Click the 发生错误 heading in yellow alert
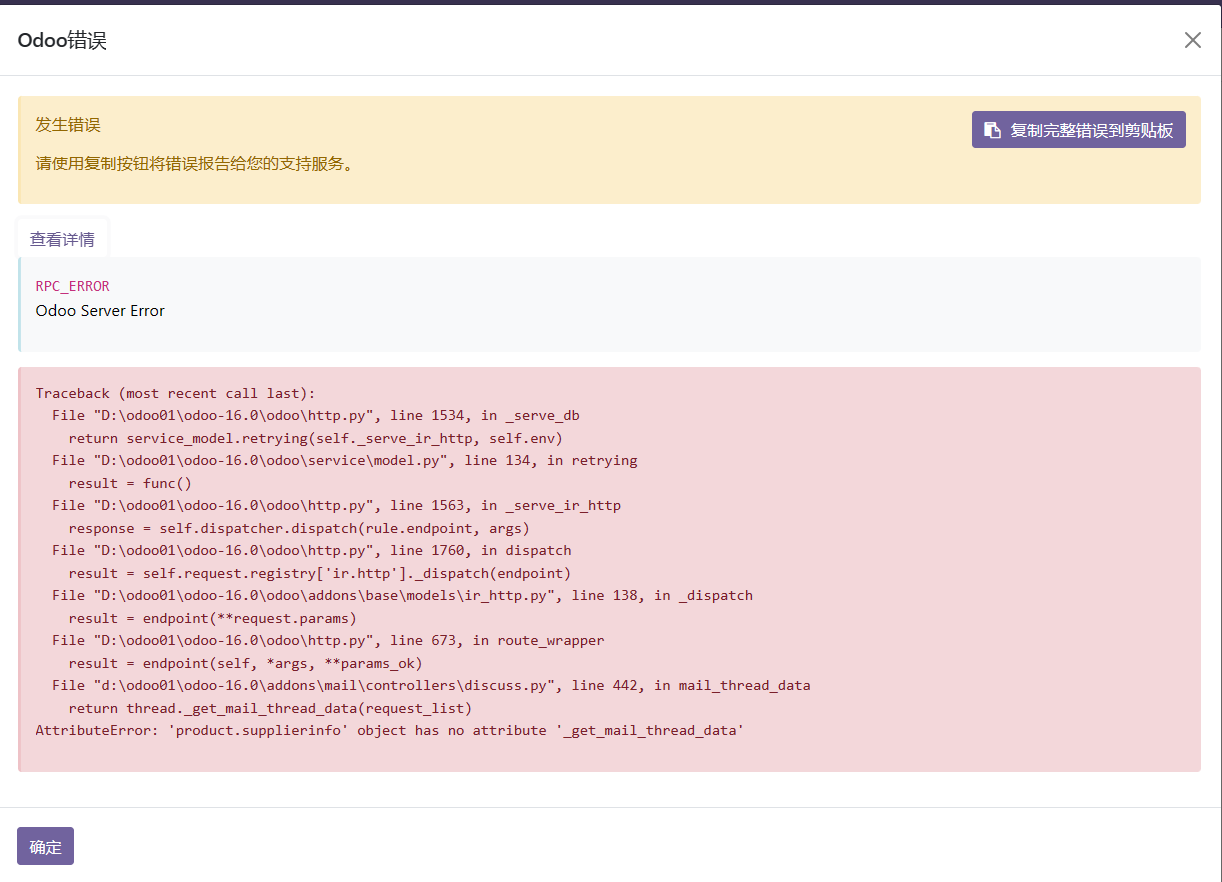 point(68,125)
